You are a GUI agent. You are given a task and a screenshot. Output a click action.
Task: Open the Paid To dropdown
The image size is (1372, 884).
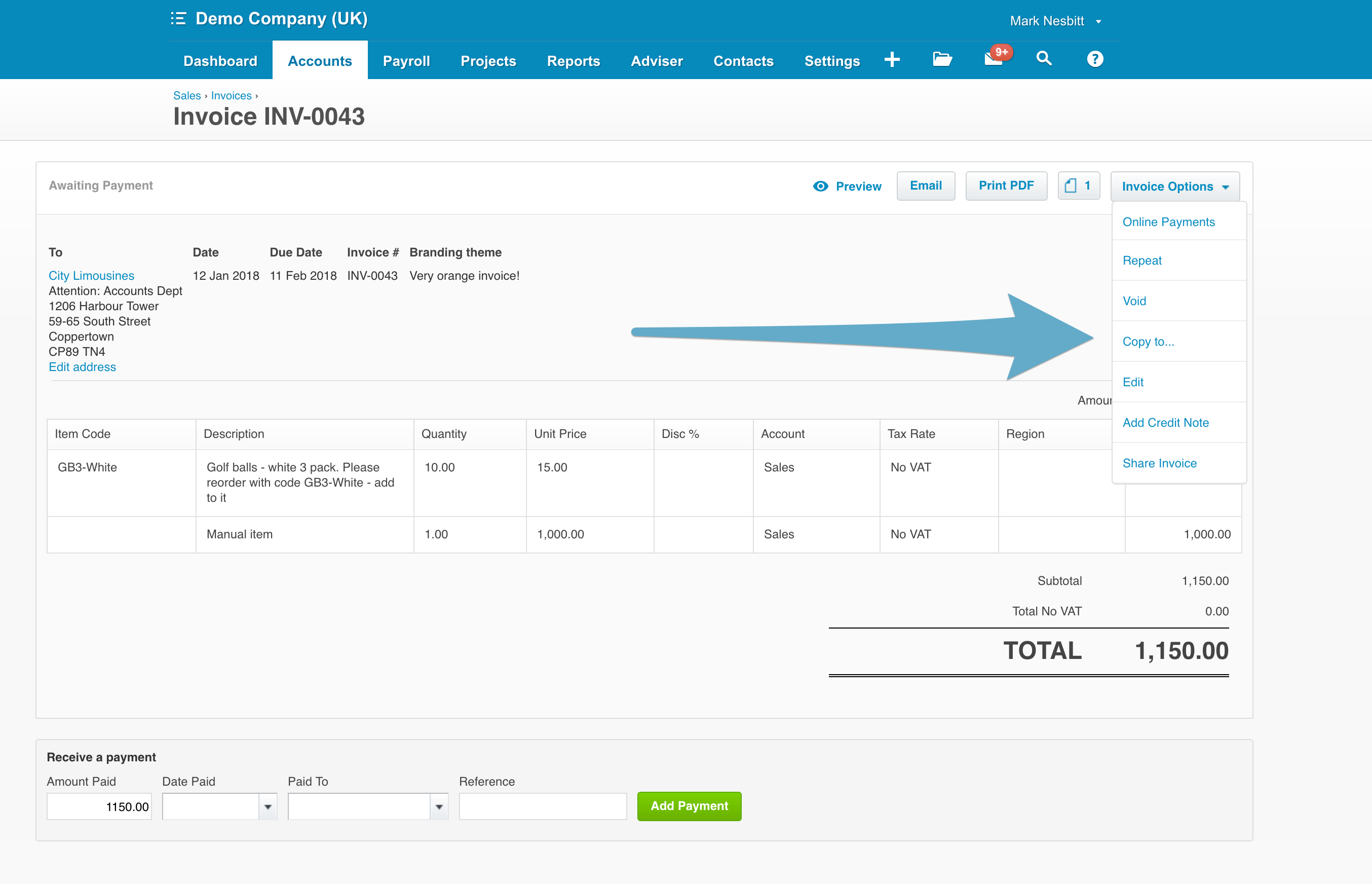(x=439, y=806)
